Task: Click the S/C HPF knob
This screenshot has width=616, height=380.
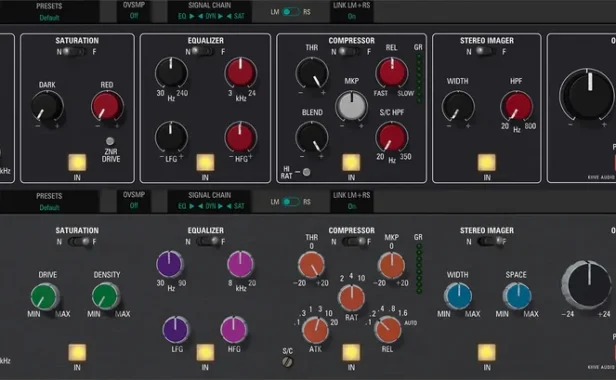Action: pos(392,137)
